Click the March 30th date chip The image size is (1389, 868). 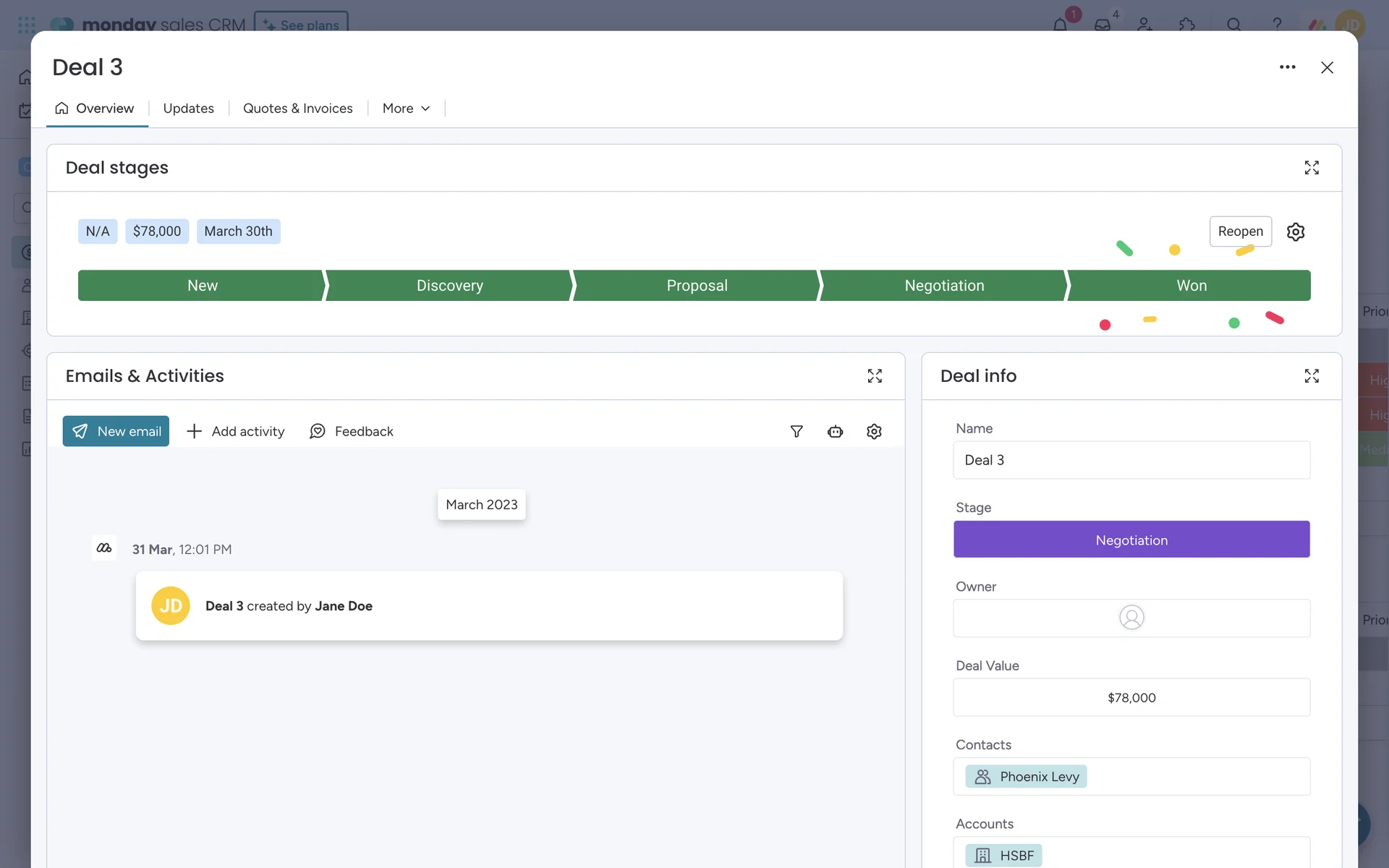pos(238,231)
